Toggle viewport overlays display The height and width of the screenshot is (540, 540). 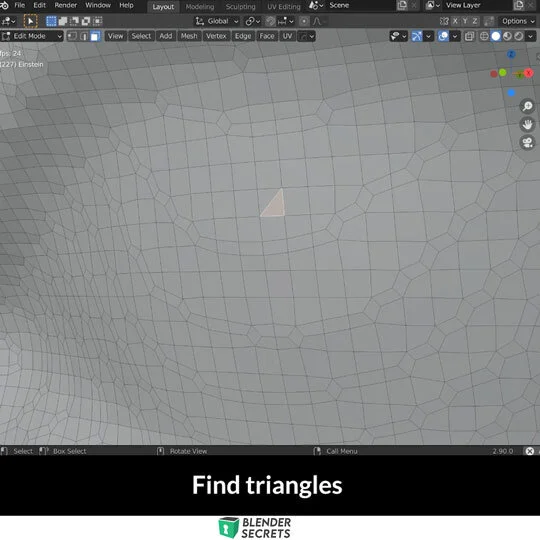point(443,36)
